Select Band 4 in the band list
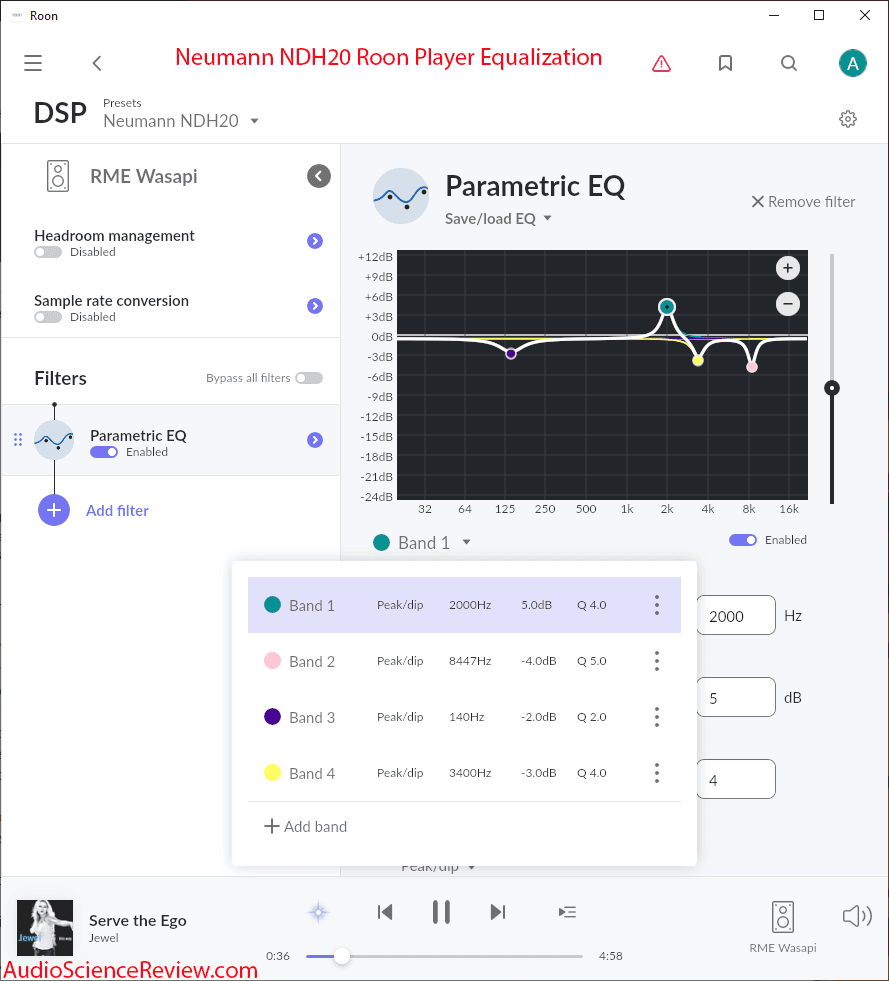 click(x=464, y=773)
